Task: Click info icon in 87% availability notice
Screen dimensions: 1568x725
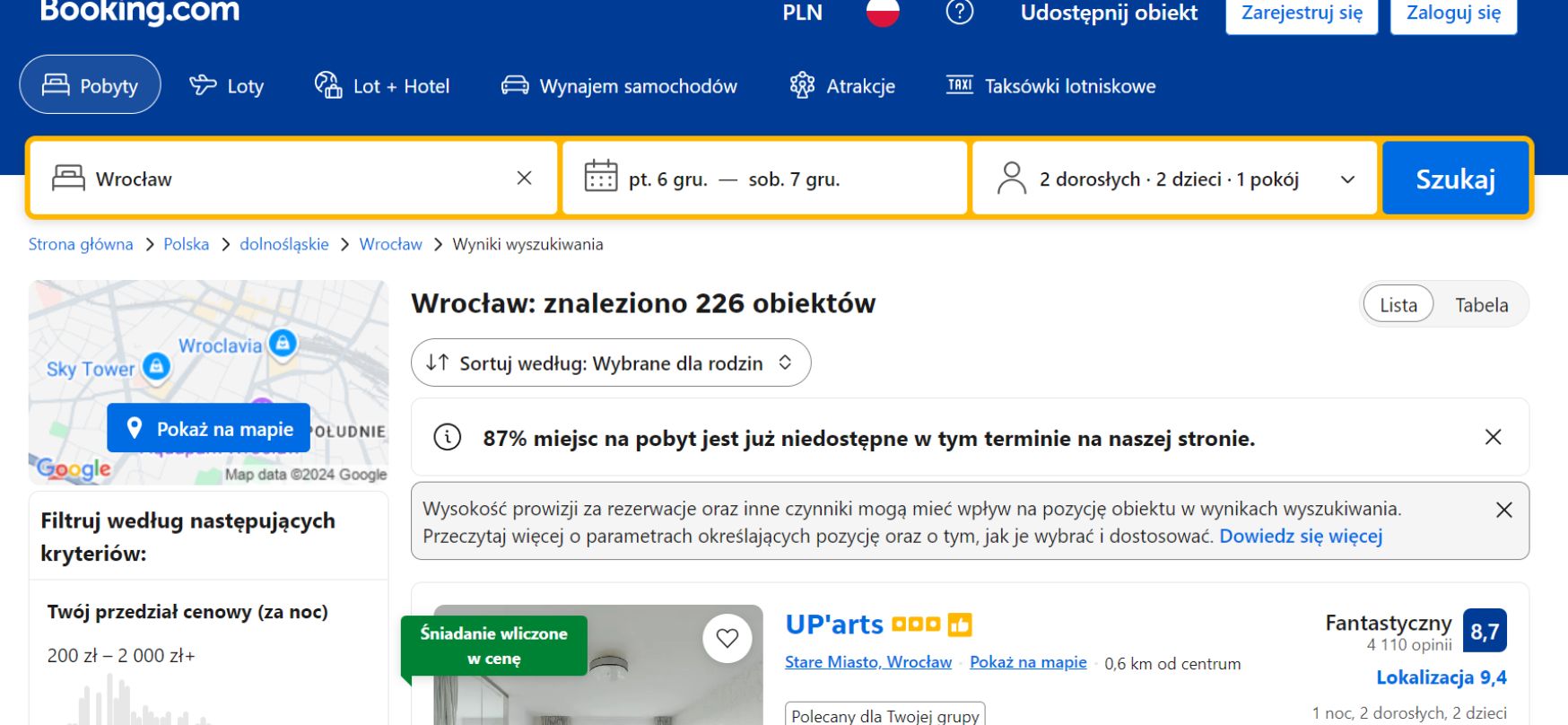Action: coord(448,437)
